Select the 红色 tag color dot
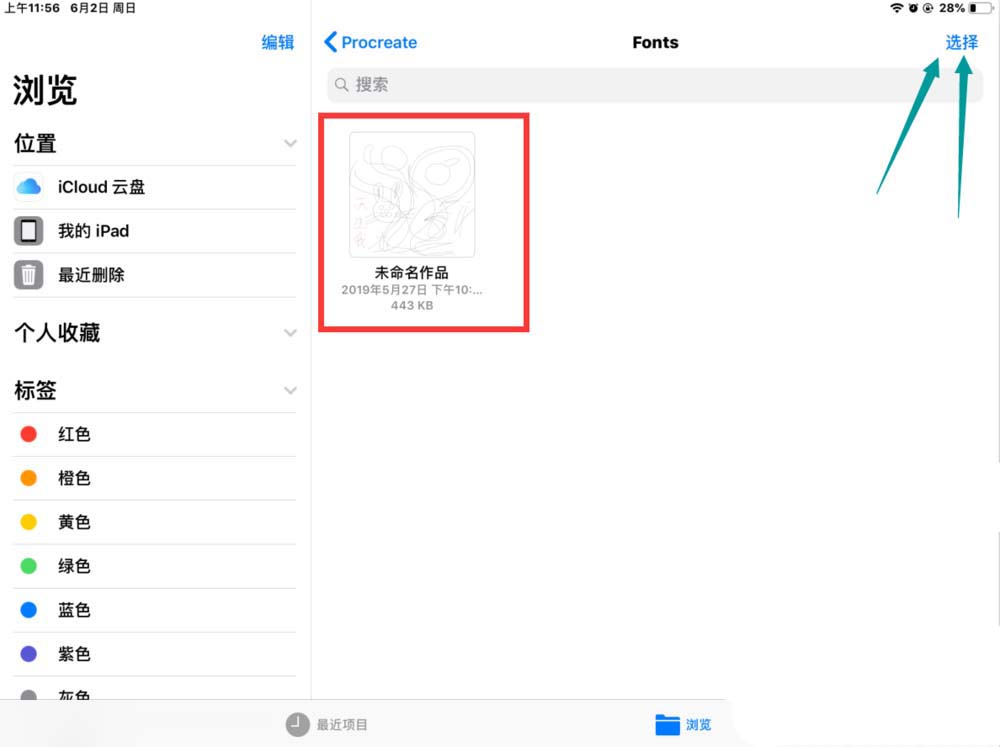1000x747 pixels. [29, 434]
